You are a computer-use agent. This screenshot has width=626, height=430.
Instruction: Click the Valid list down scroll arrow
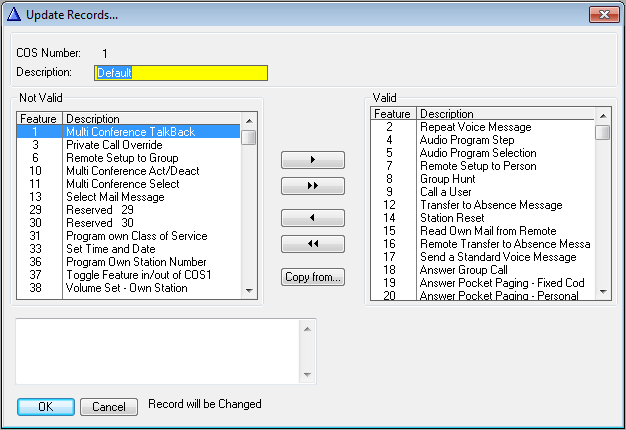click(603, 292)
